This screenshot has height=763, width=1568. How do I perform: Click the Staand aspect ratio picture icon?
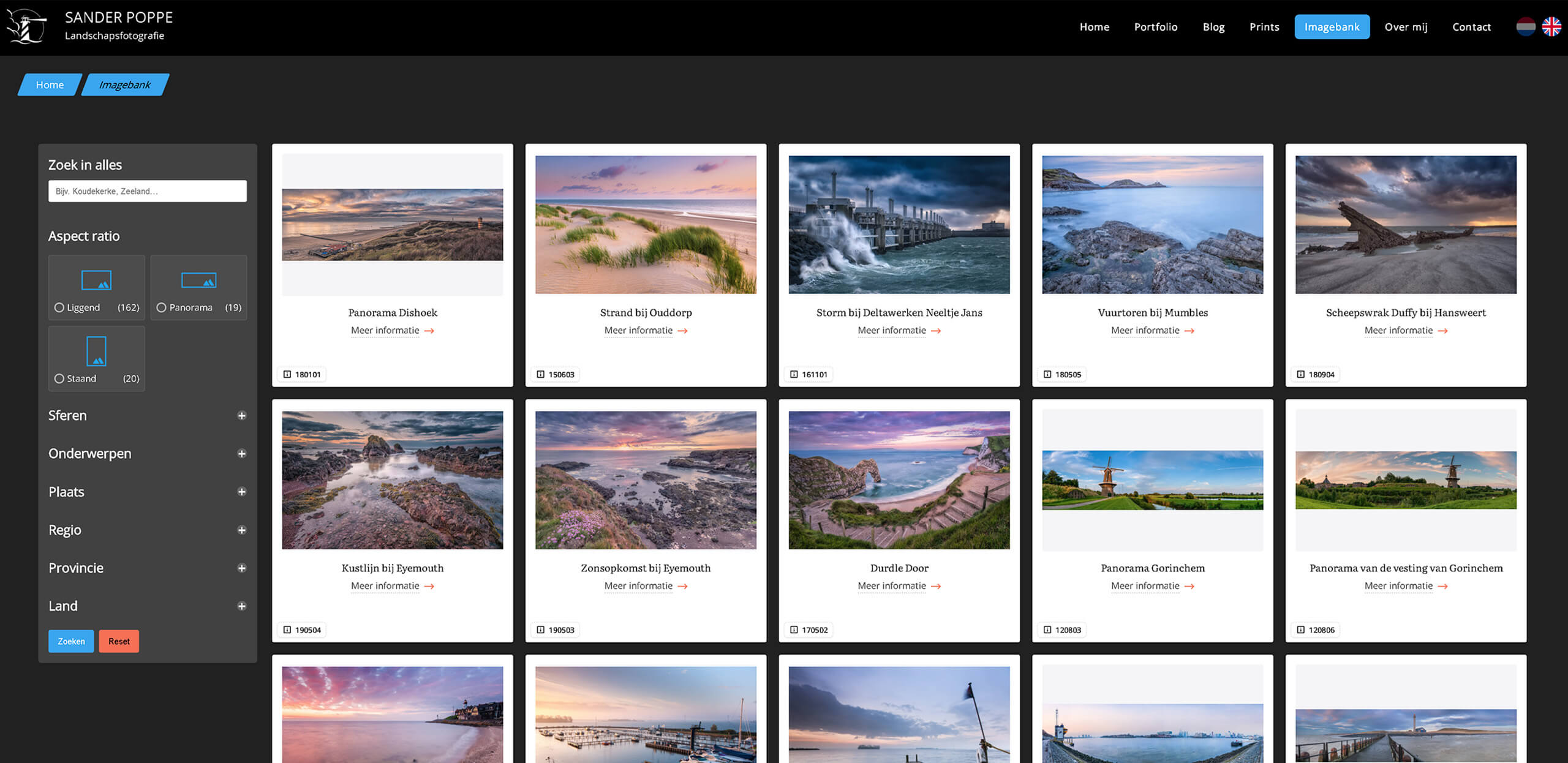point(96,351)
